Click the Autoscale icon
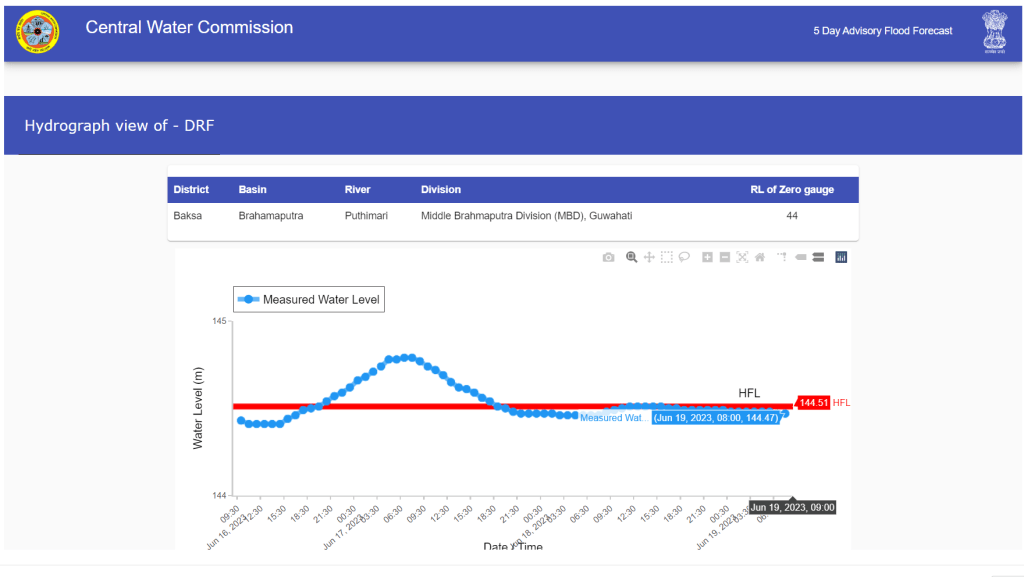 [x=742, y=257]
